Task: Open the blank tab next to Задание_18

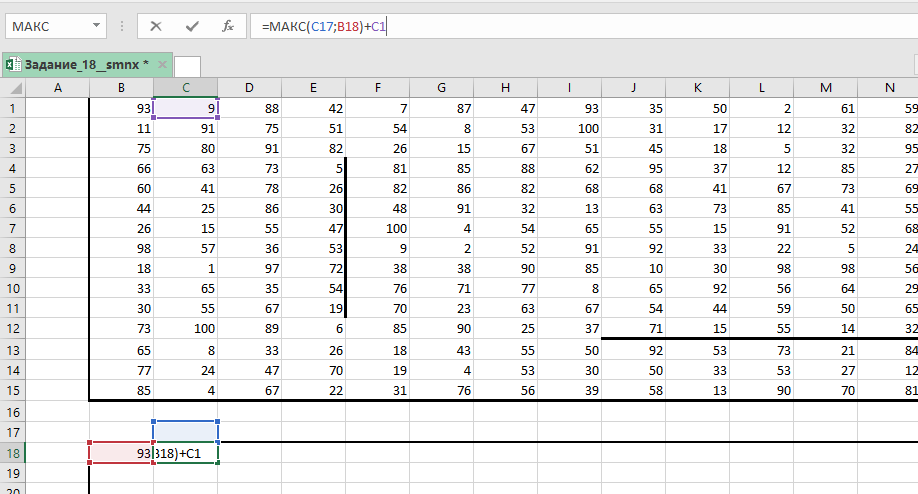Action: (187, 66)
